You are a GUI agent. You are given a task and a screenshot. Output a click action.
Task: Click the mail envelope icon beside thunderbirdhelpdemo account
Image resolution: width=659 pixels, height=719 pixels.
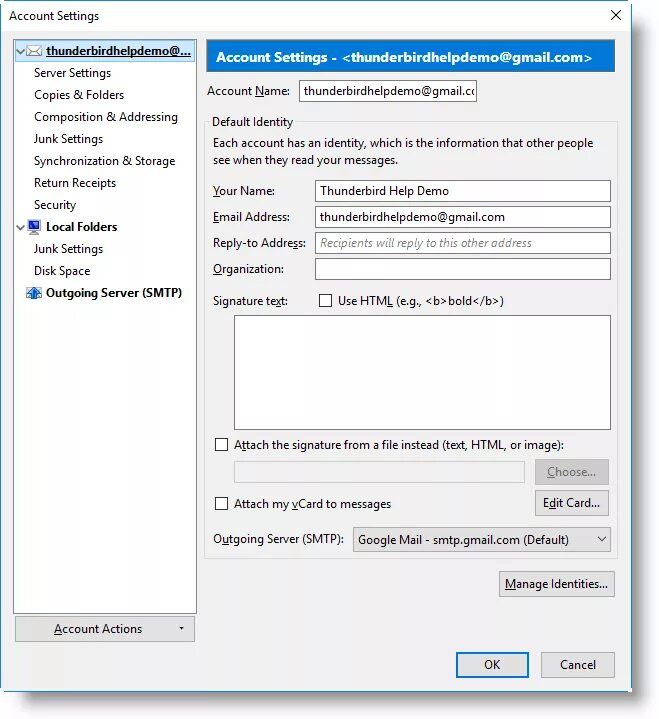coord(34,51)
